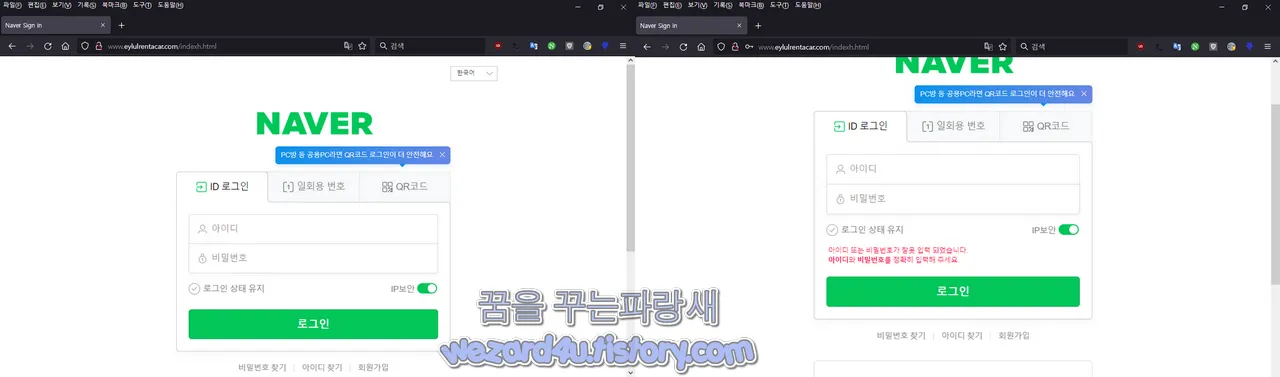Image resolution: width=1280 pixels, height=377 pixels.
Task: Open the red uBlock extension icon in right window
Action: tap(1142, 46)
